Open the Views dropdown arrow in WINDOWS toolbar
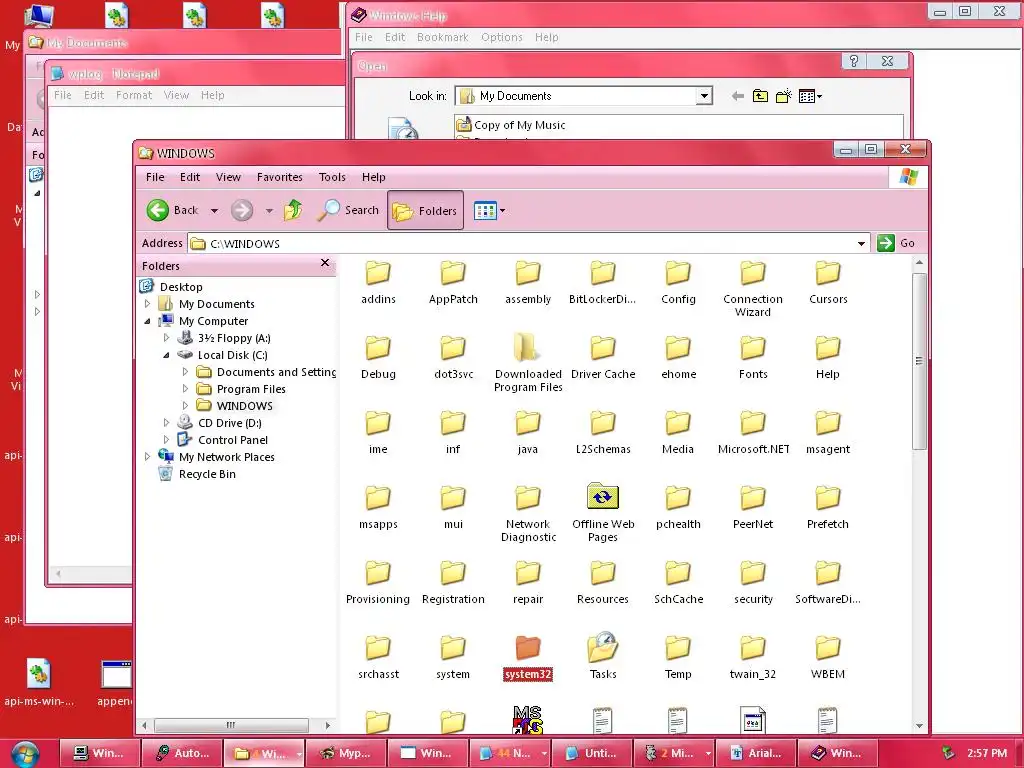Screen dimensions: 1024x768 pos(502,211)
